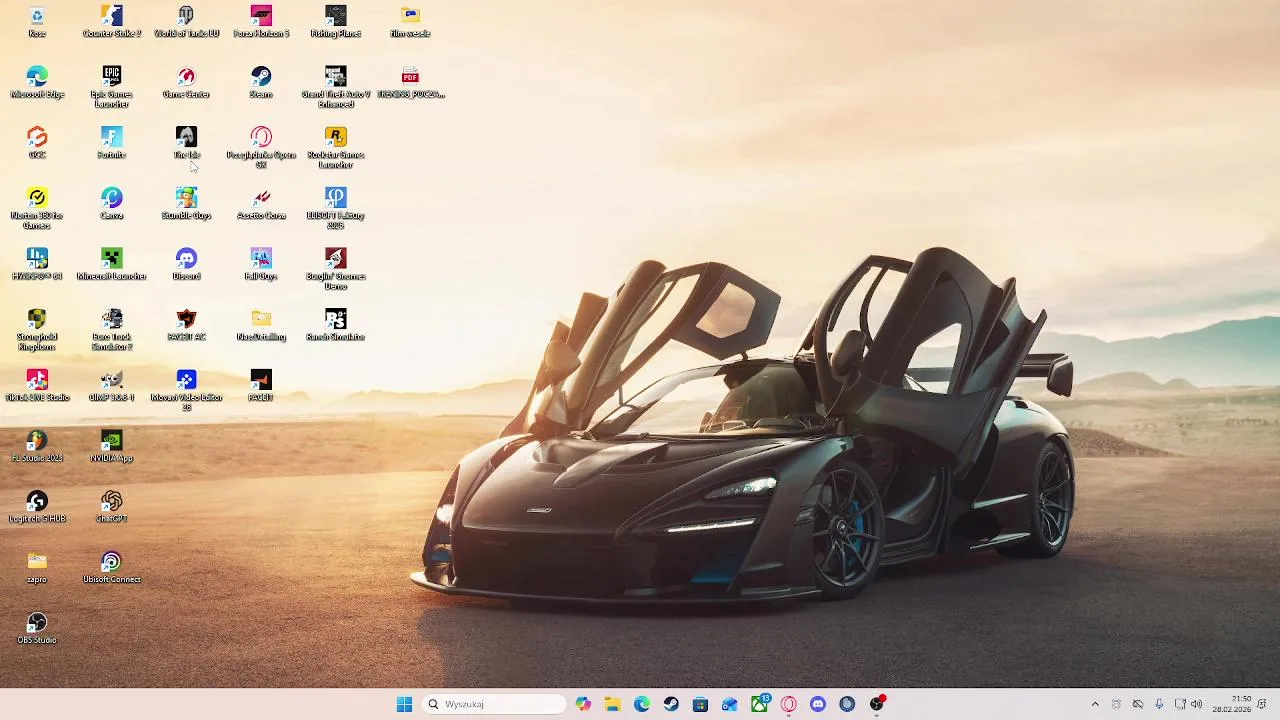Select the Fall Guys shortcut
The image size is (1280, 720).
(261, 265)
